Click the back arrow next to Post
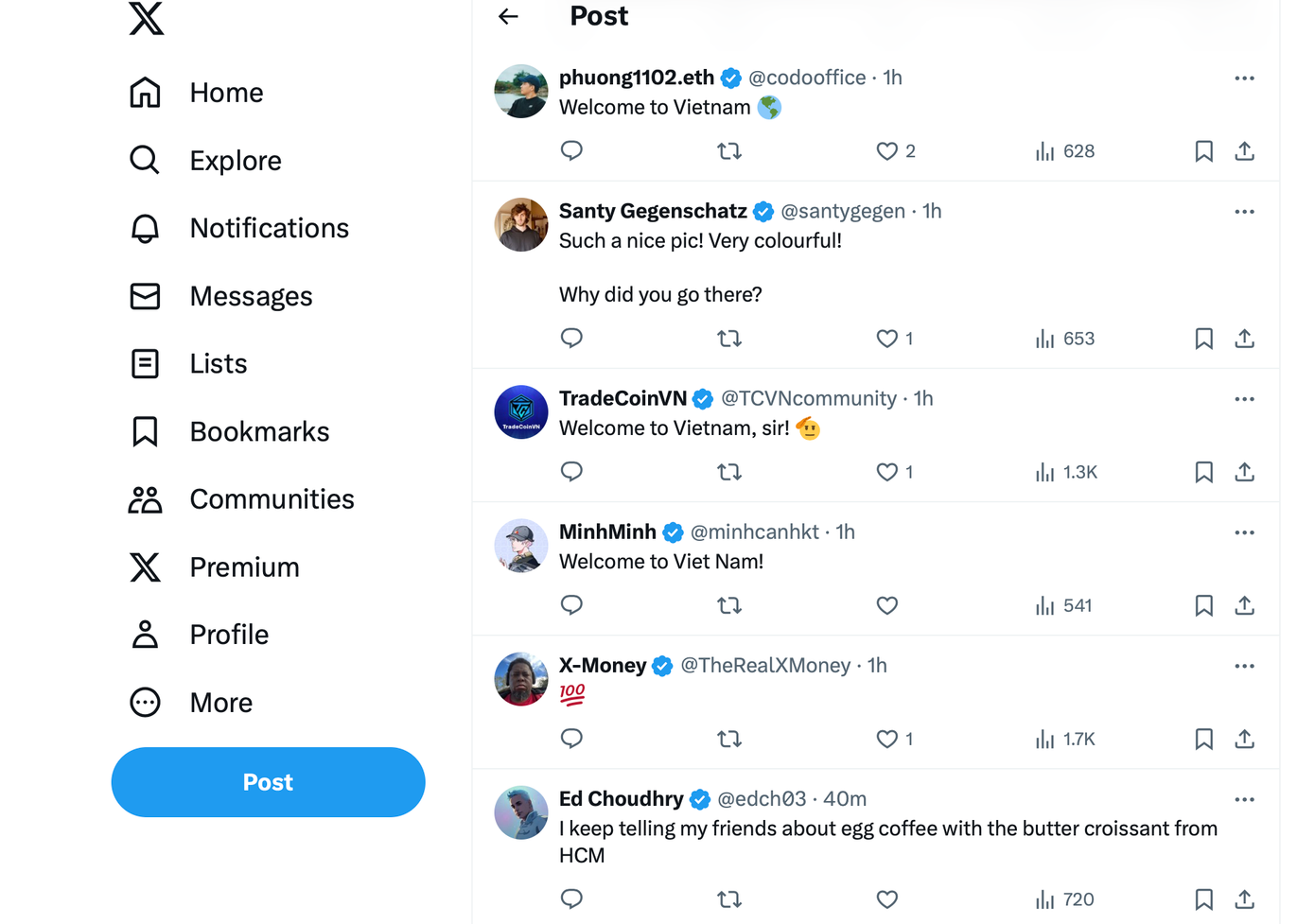The width and height of the screenshot is (1315, 924). (508, 16)
